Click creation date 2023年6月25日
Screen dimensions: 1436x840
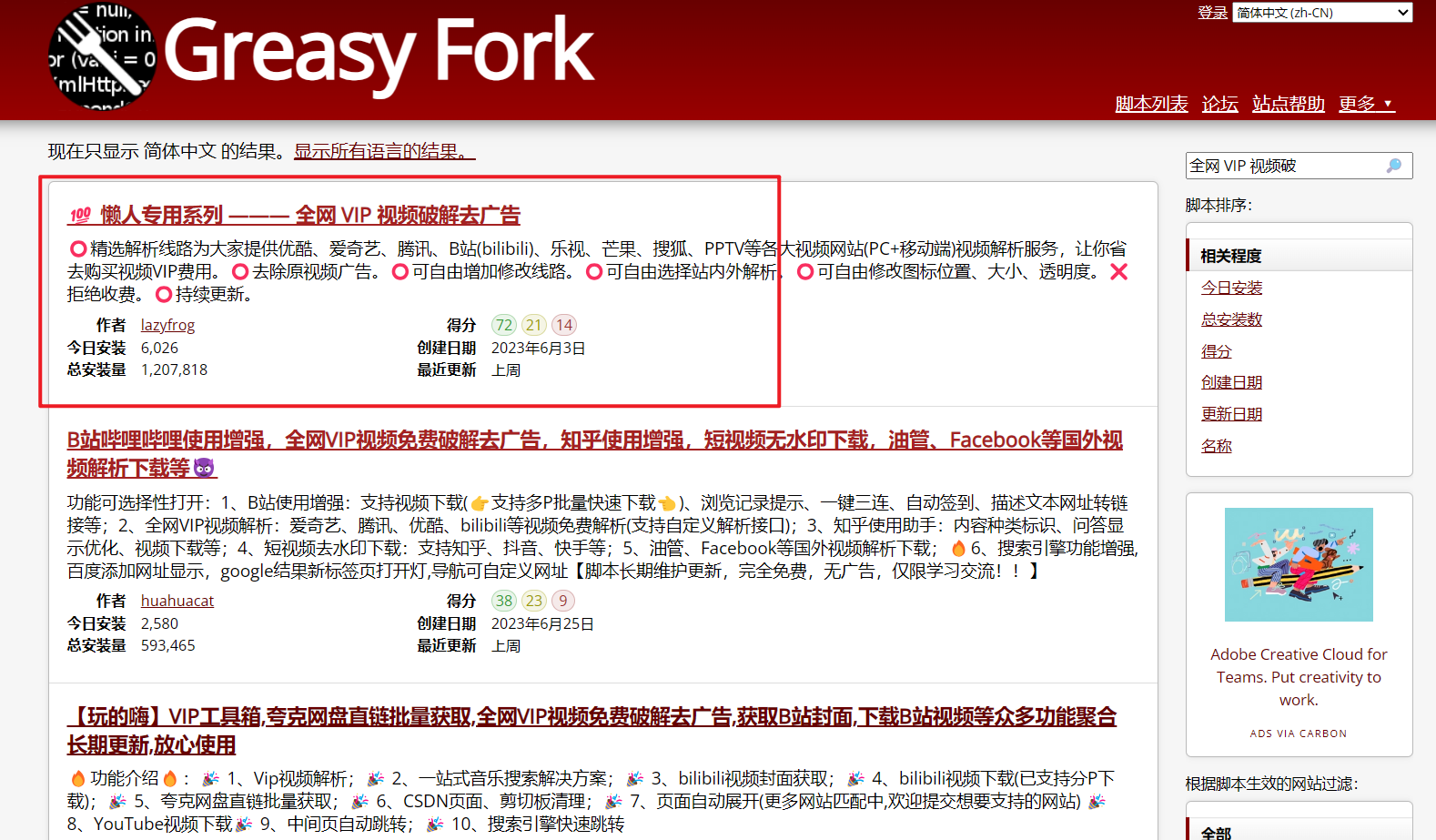542,623
